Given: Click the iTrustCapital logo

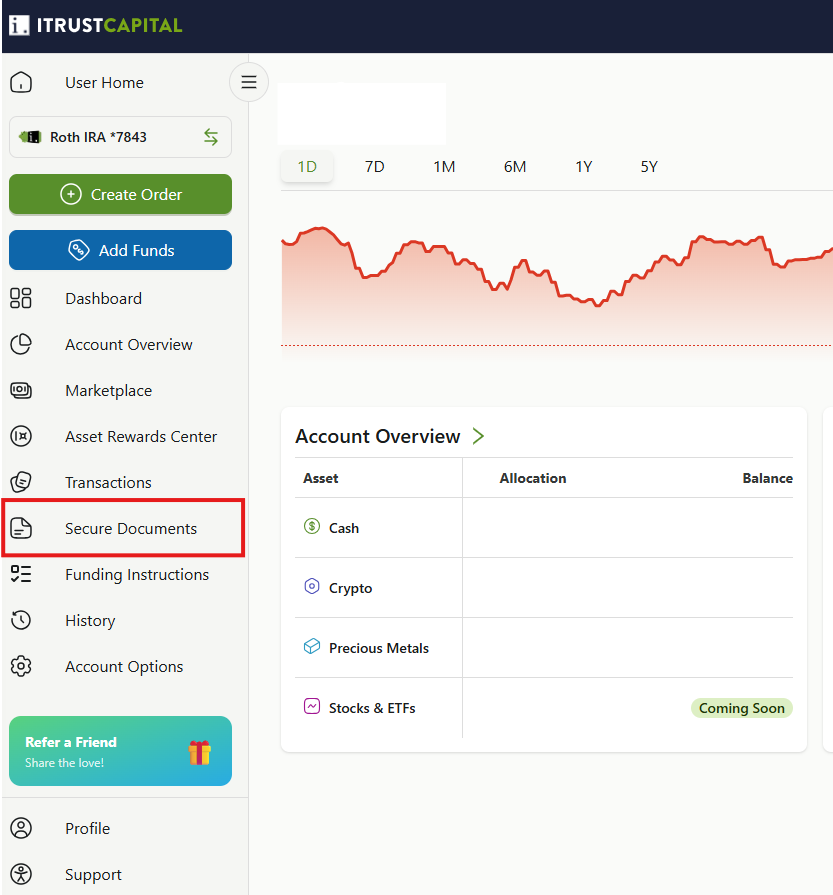Looking at the screenshot, I should tap(95, 25).
